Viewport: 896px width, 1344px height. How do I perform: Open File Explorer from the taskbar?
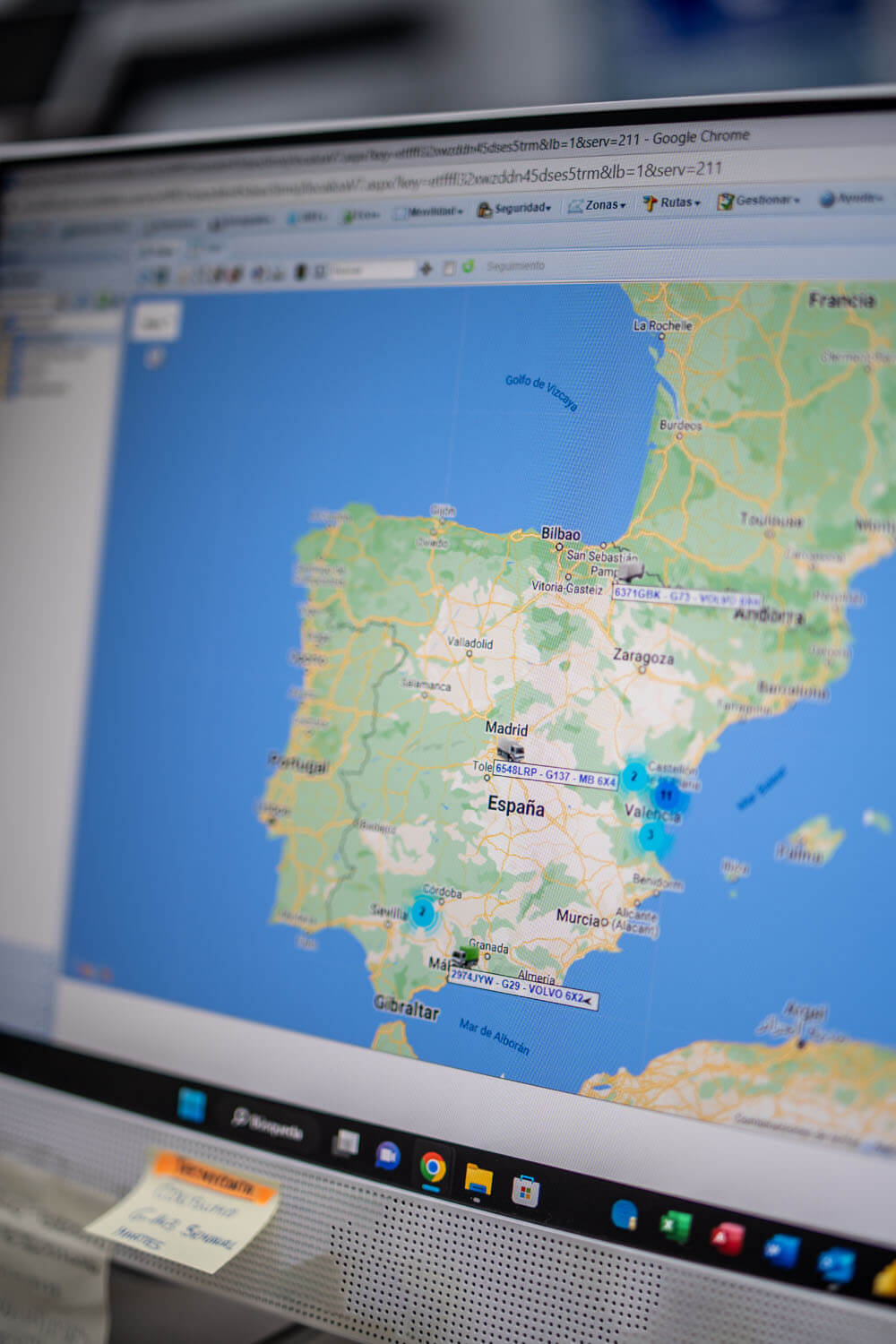pos(478,1179)
